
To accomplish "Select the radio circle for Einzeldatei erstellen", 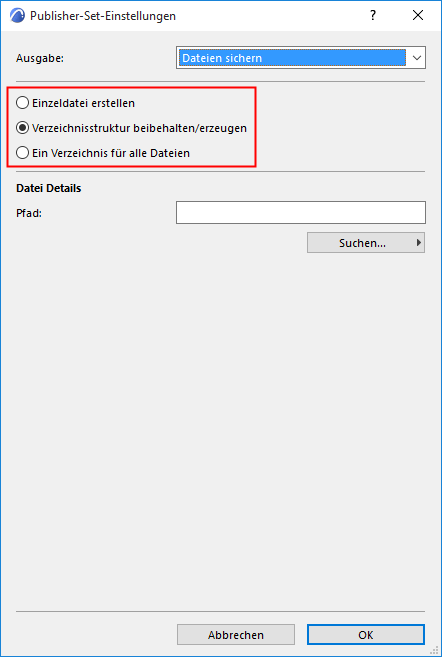I will click(22, 103).
